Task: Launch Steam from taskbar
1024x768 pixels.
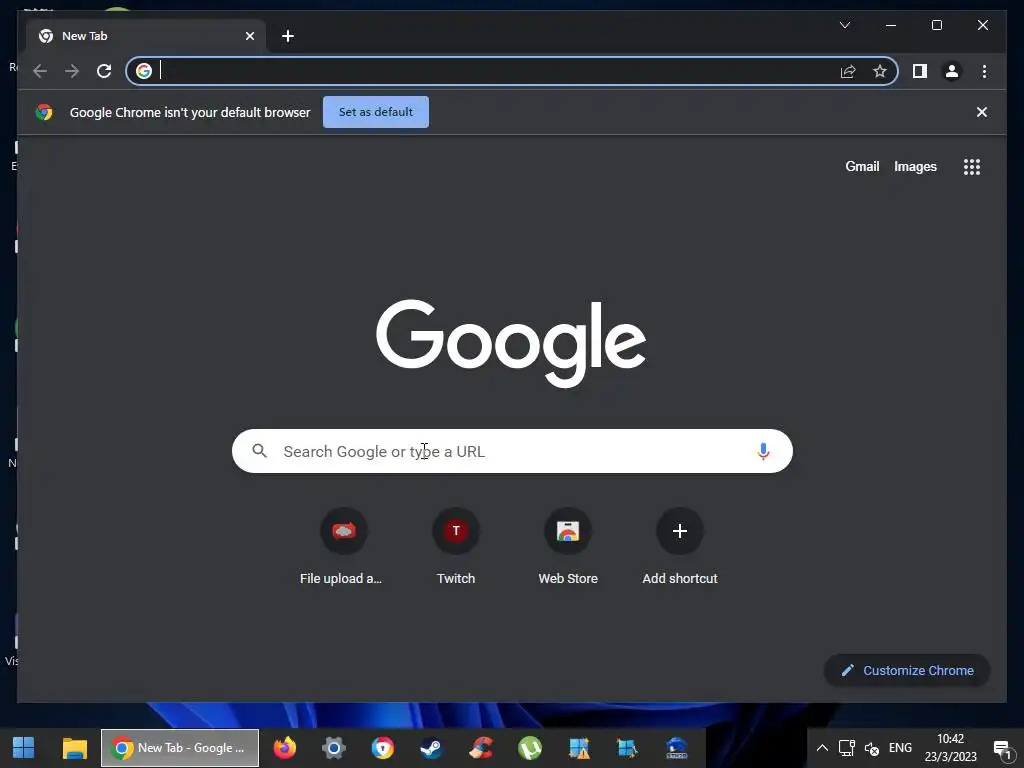Action: 431,748
